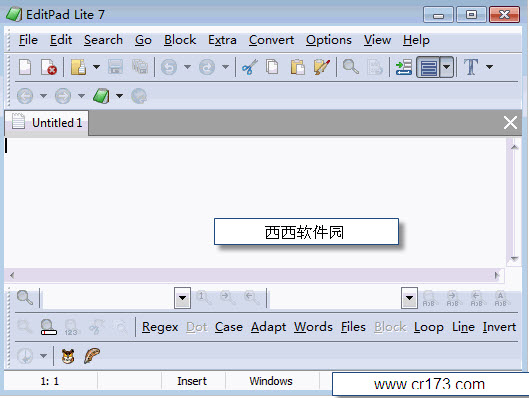Open the Edit menu
The height and width of the screenshot is (398, 529).
point(61,40)
